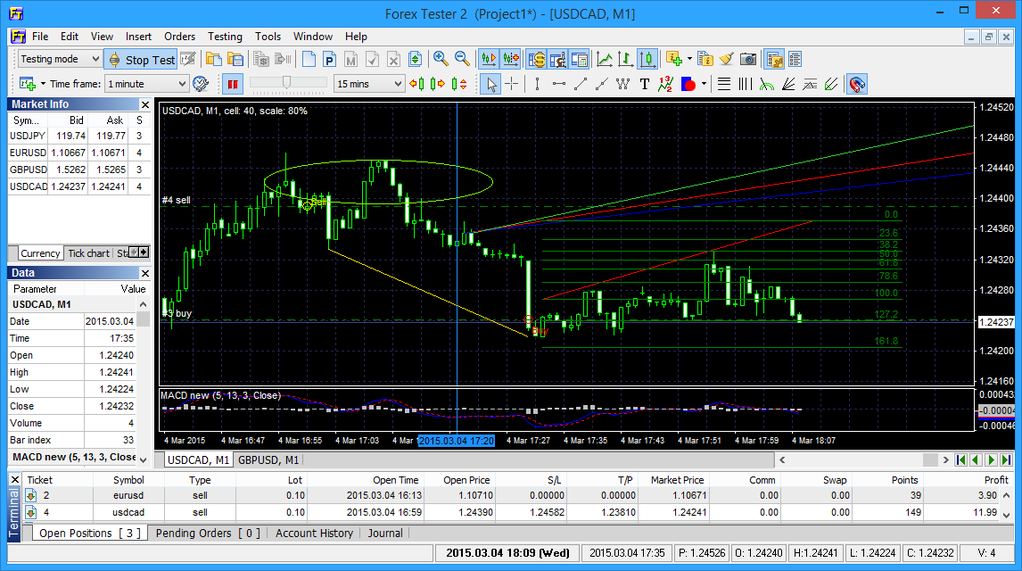Open the Testing menu
The image size is (1022, 571).
[225, 37]
